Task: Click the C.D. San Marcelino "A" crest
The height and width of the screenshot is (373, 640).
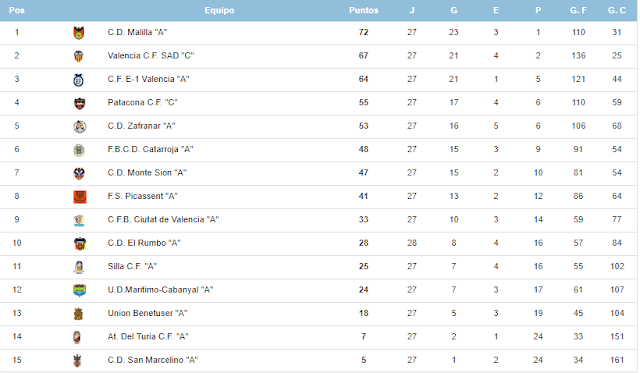Action: 77,361
